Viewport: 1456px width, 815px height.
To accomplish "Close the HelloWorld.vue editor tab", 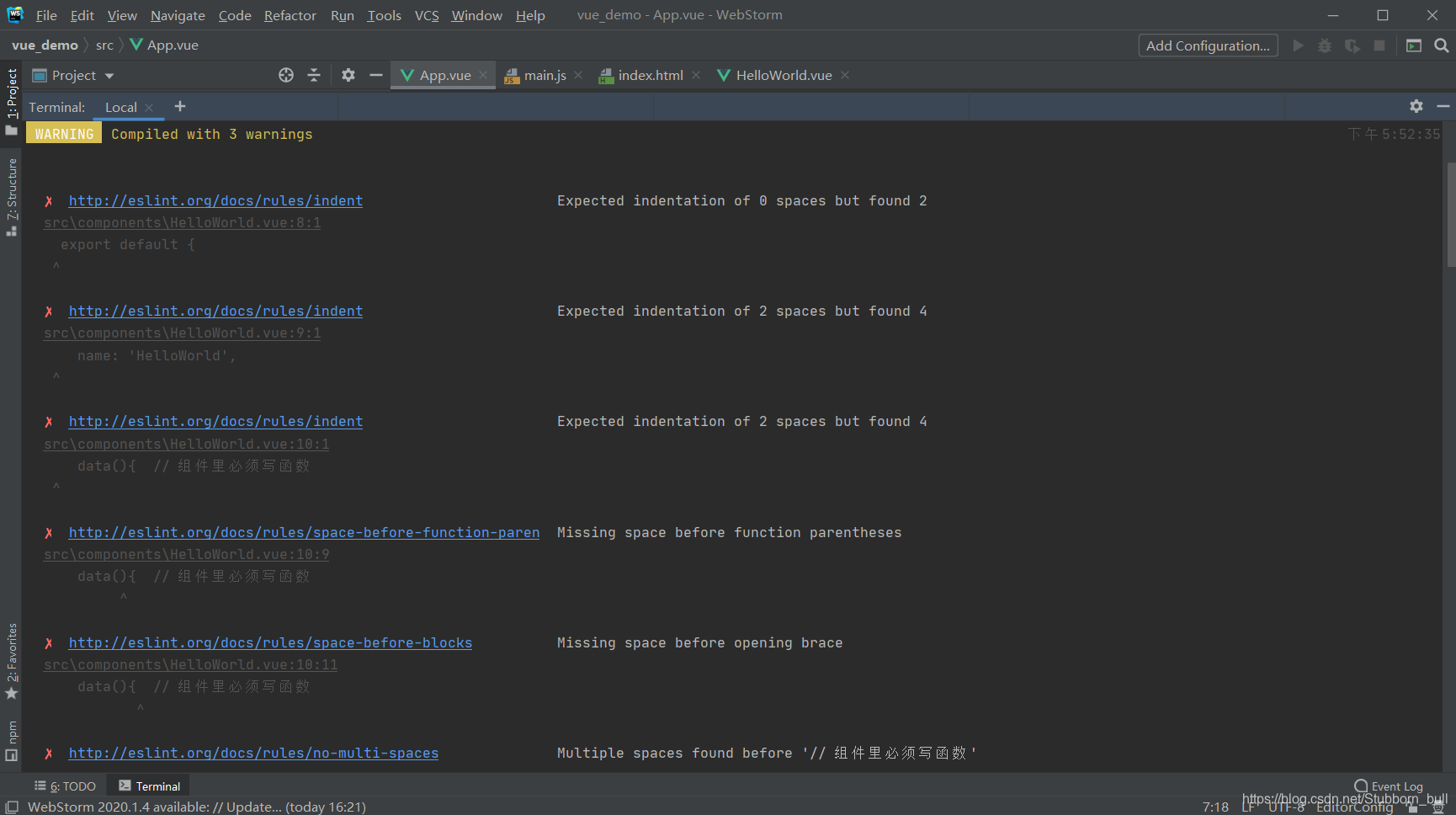I will coord(845,75).
